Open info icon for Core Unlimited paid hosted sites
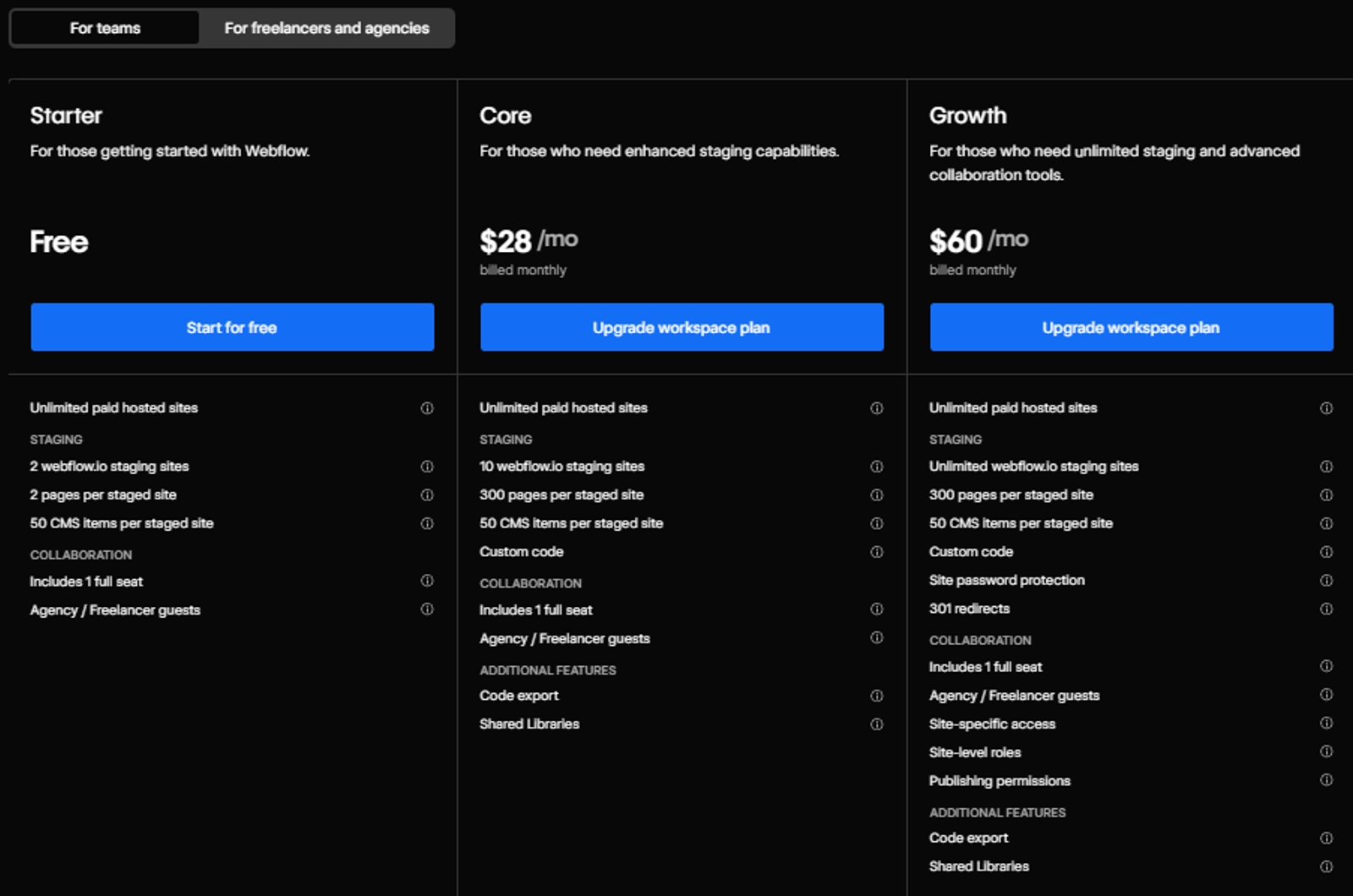Image resolution: width=1353 pixels, height=896 pixels. 877,408
